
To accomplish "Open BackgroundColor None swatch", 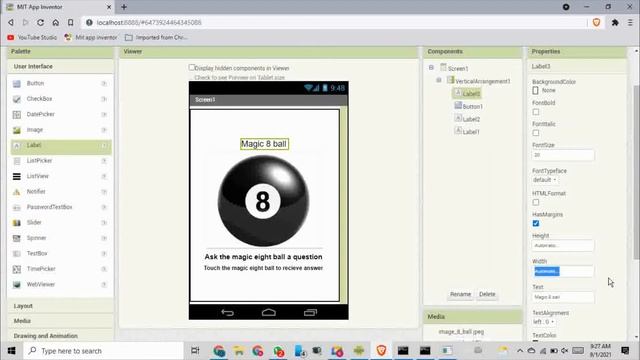I will [x=536, y=90].
